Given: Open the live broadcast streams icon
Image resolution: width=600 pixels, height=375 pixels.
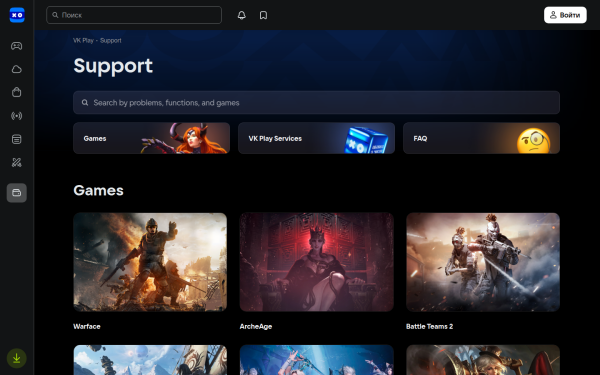Looking at the screenshot, I should pos(16,116).
